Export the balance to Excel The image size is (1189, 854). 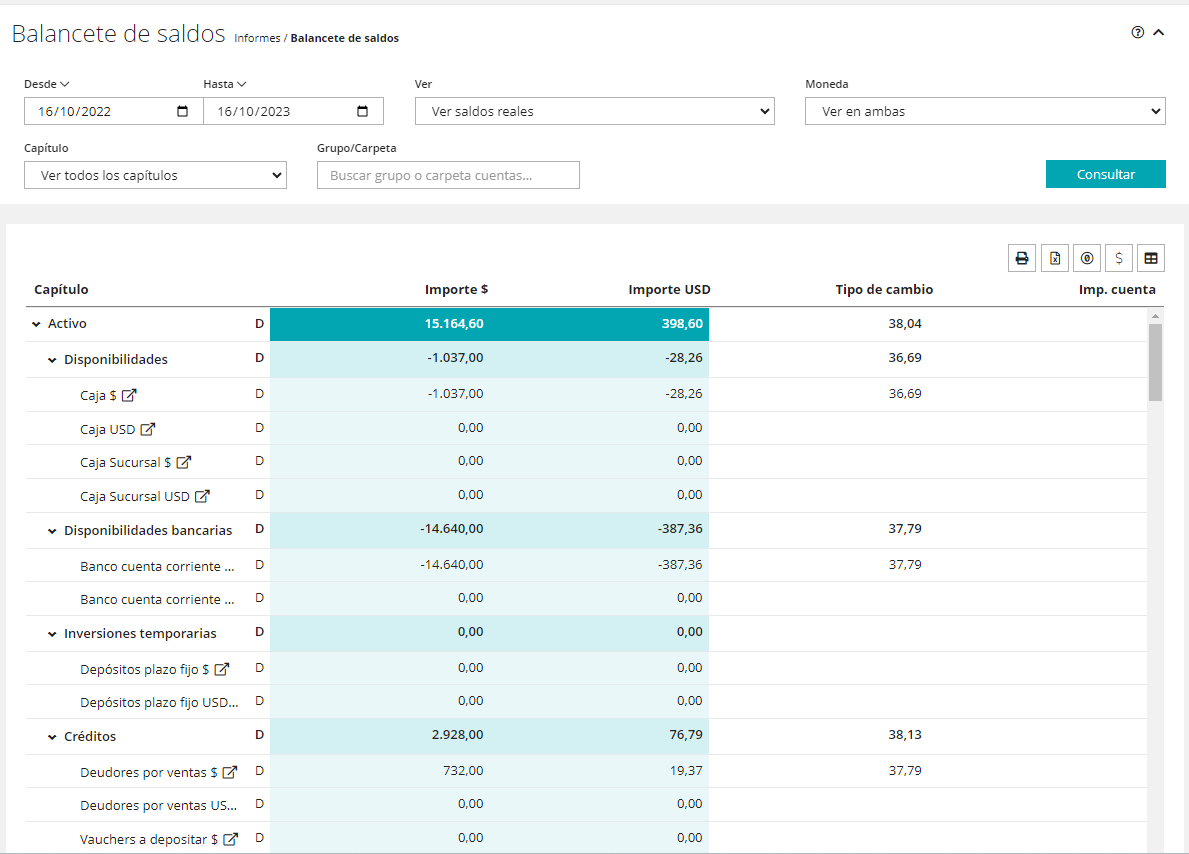pyautogui.click(x=1054, y=258)
